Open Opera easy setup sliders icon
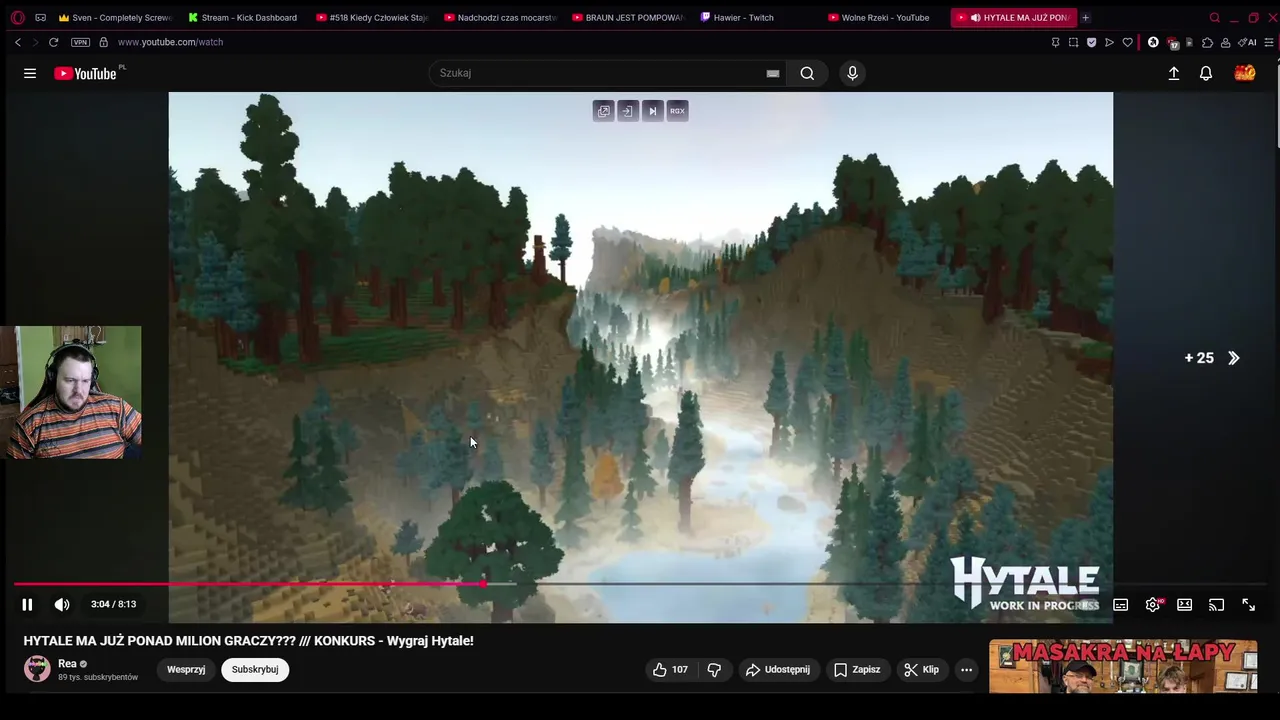The image size is (1280, 720). [1269, 42]
